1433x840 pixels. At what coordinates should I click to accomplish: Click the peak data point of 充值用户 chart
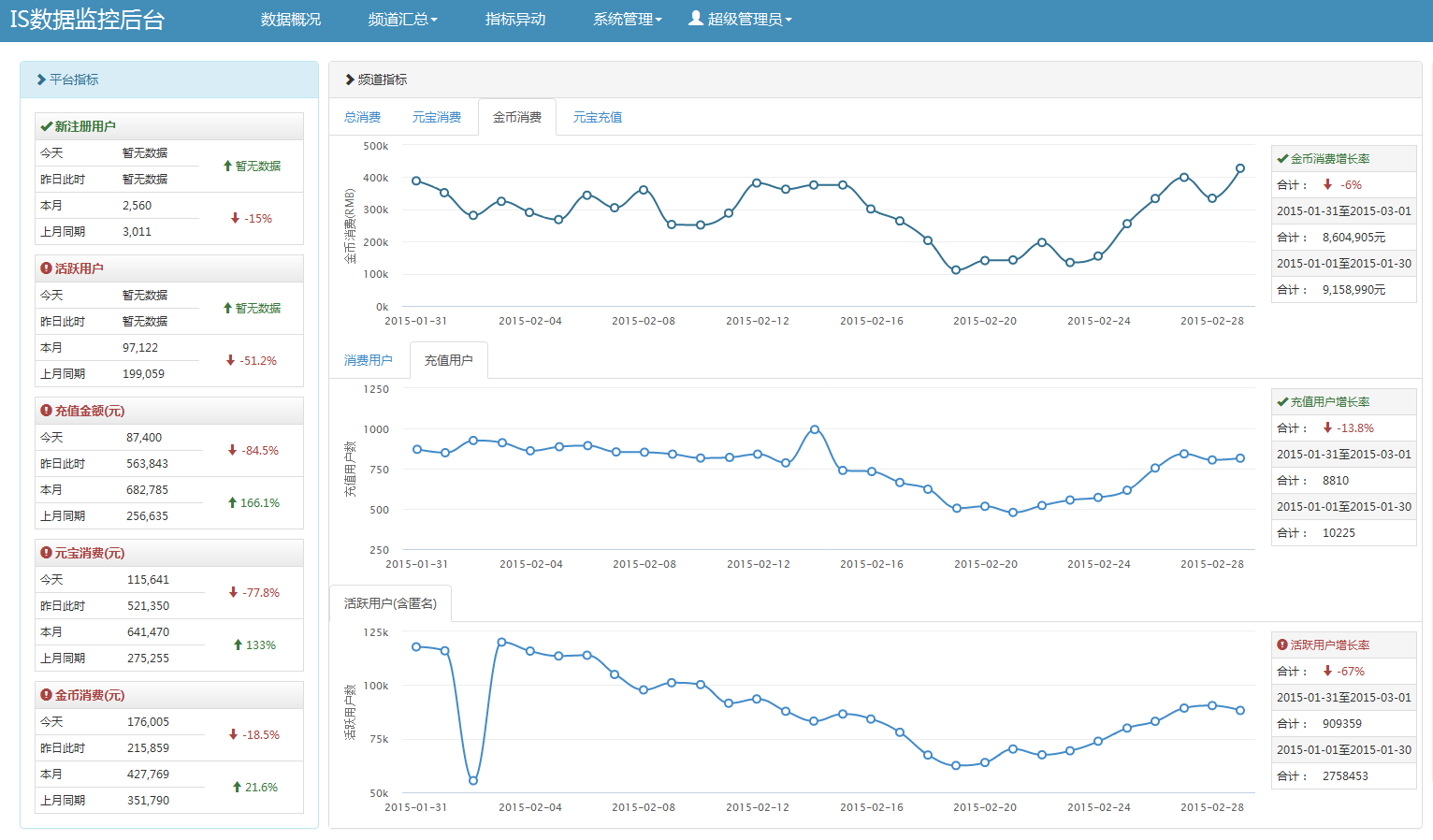click(x=815, y=429)
